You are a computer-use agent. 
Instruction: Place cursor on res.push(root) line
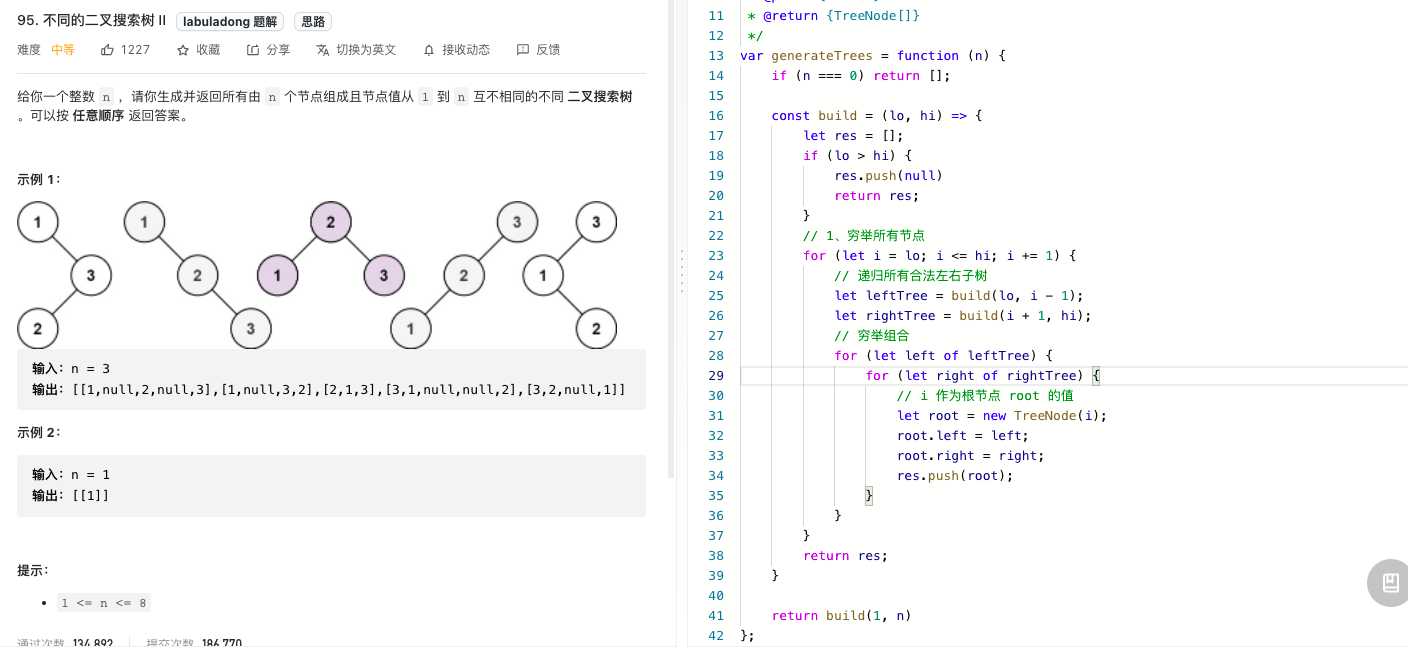956,475
